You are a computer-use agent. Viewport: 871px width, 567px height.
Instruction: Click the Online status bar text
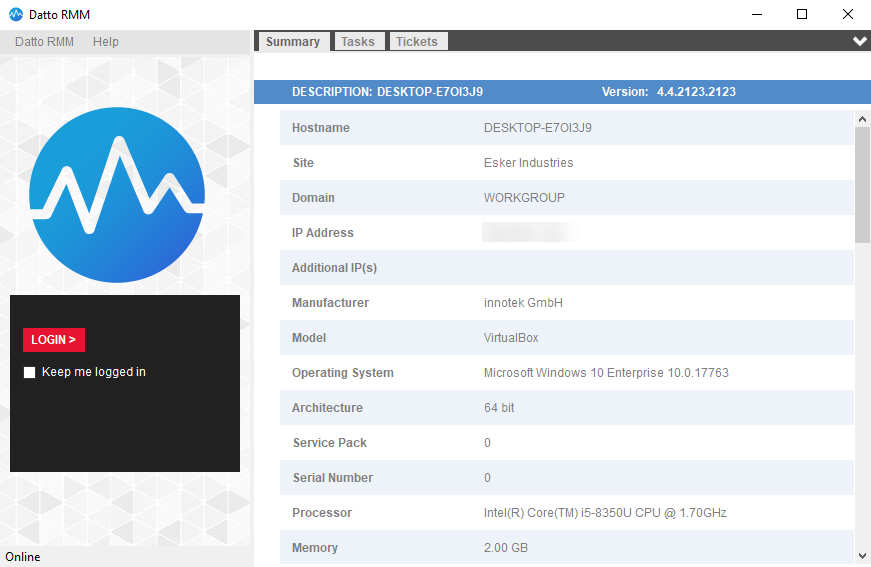click(23, 557)
